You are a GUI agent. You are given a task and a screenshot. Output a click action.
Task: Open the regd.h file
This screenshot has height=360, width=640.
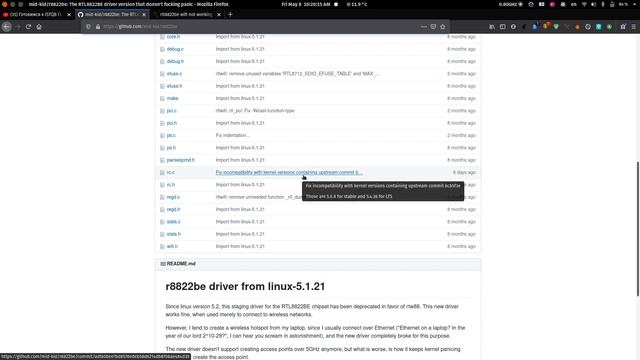tap(173, 209)
